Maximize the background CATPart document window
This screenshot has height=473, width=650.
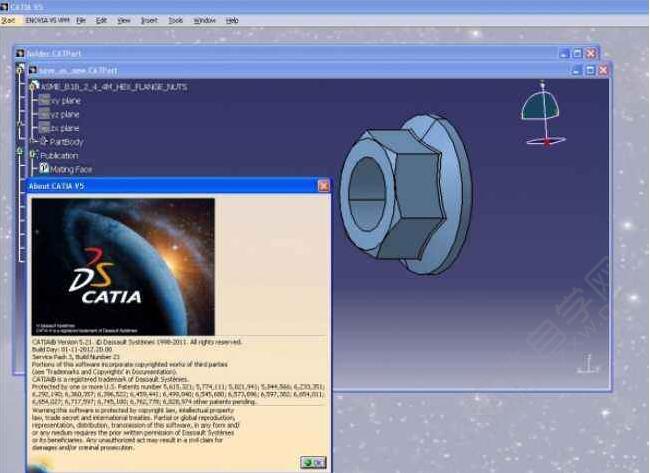577,53
